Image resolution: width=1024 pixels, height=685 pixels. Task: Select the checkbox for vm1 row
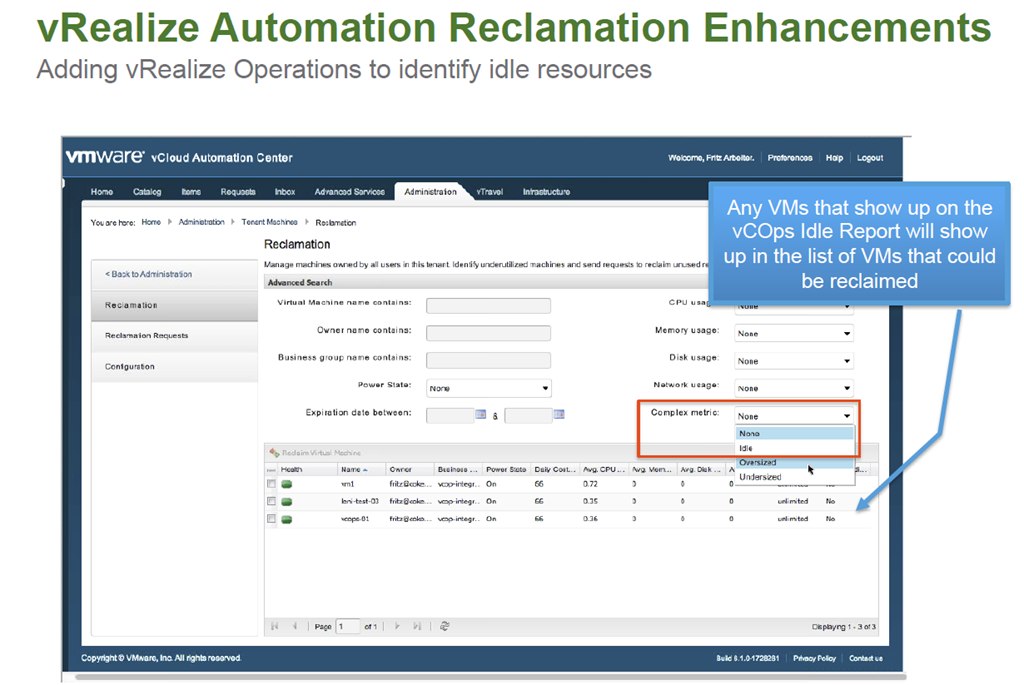coord(271,485)
